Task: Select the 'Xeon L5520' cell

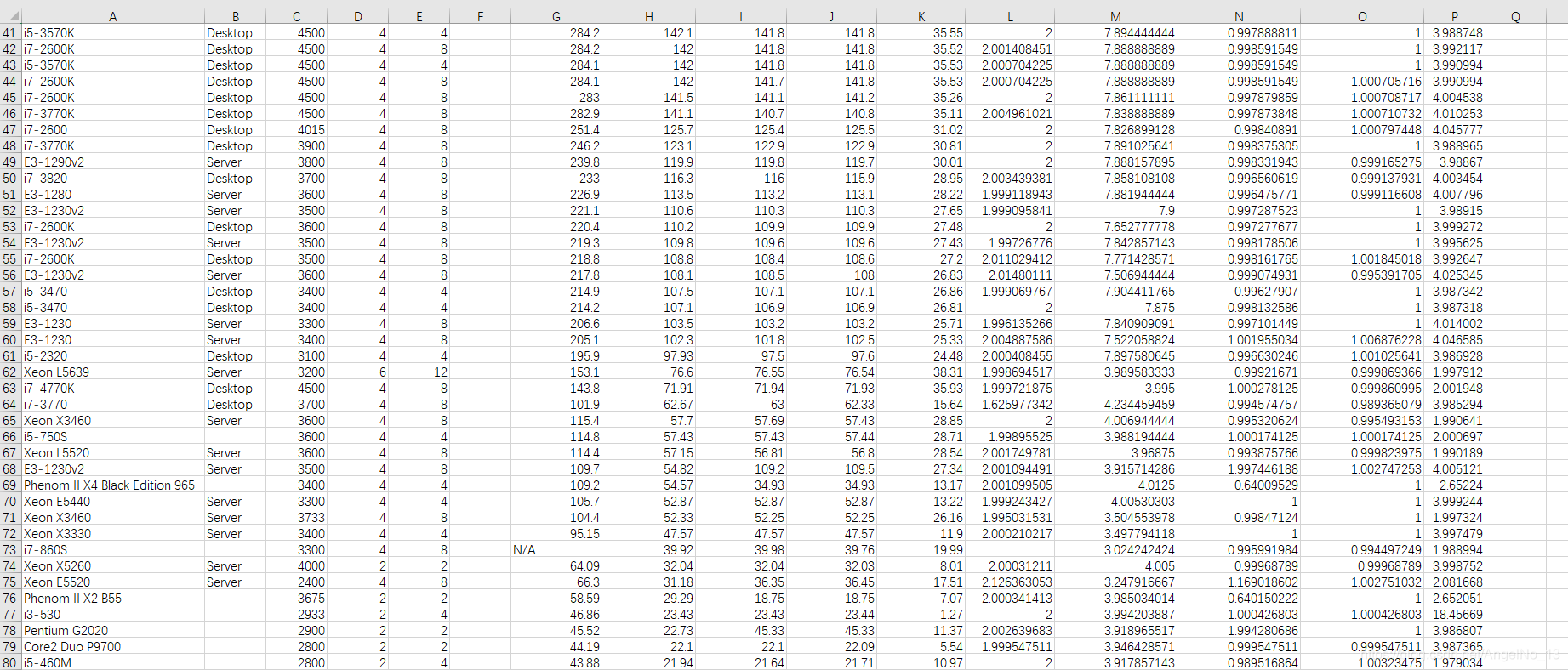Action: (113, 453)
